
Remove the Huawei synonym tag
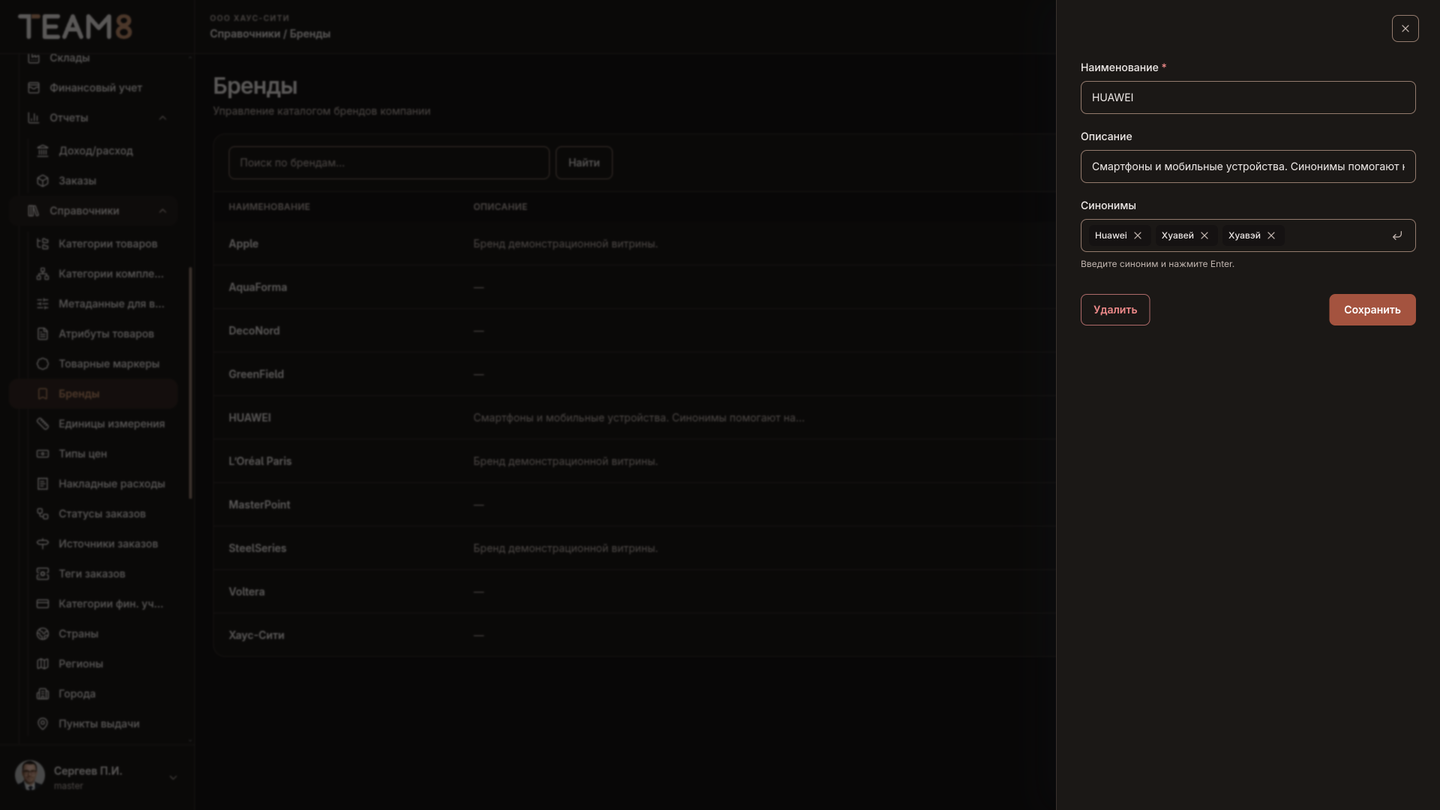pyautogui.click(x=1138, y=236)
